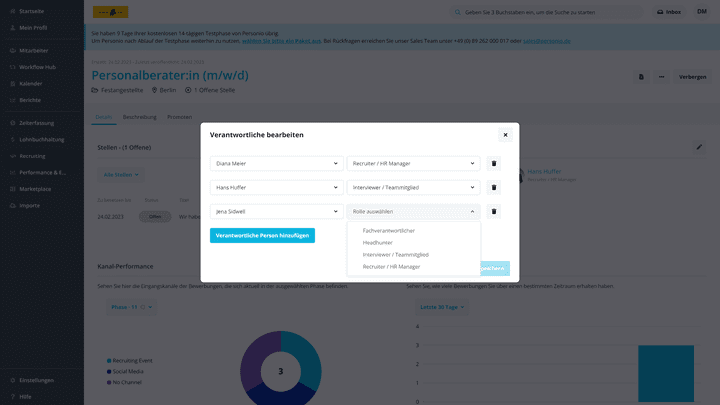720x405 pixels.
Task: Click Recruiting Event legend color dot
Action: pos(109,361)
